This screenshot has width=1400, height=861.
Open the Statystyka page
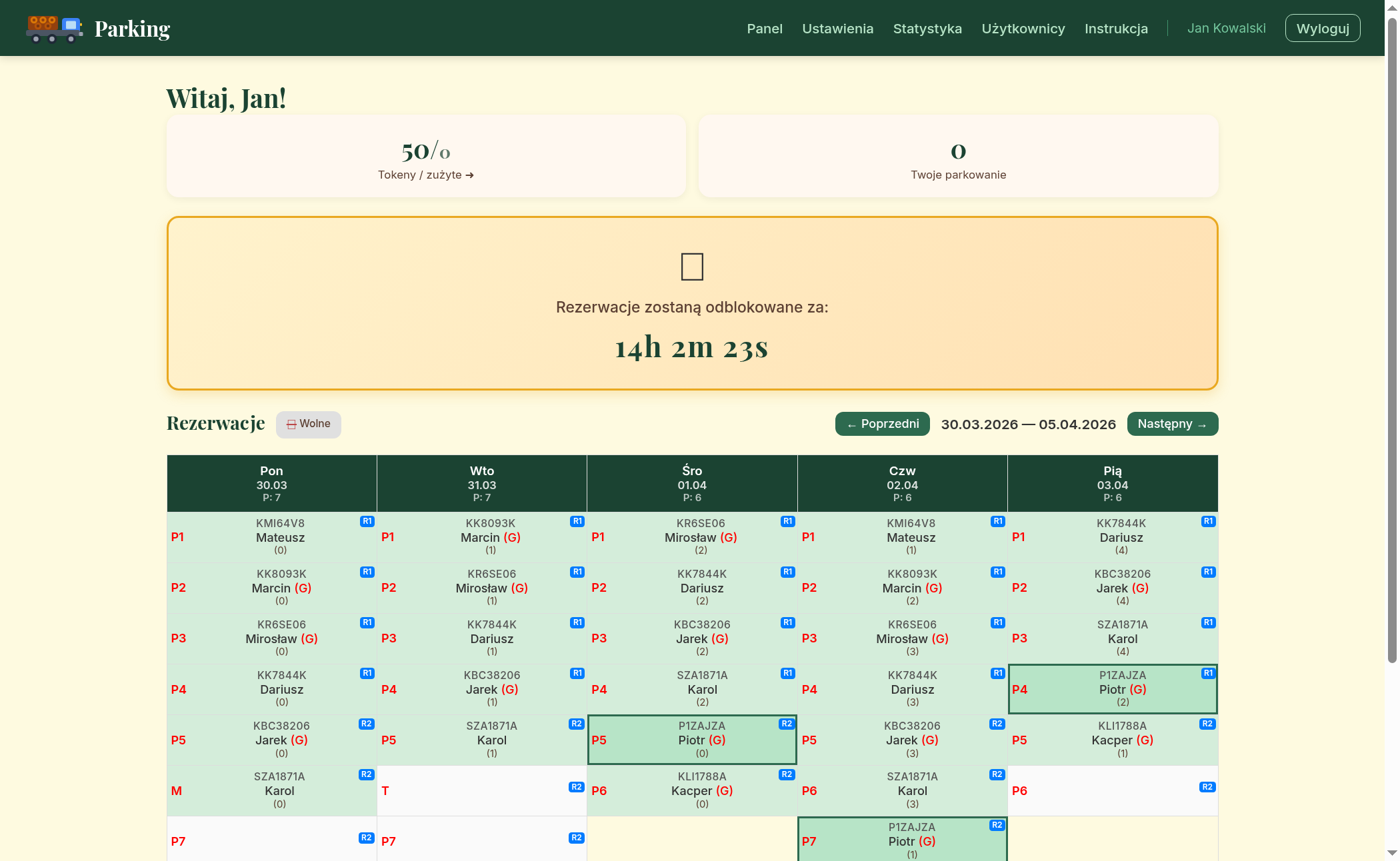click(927, 29)
